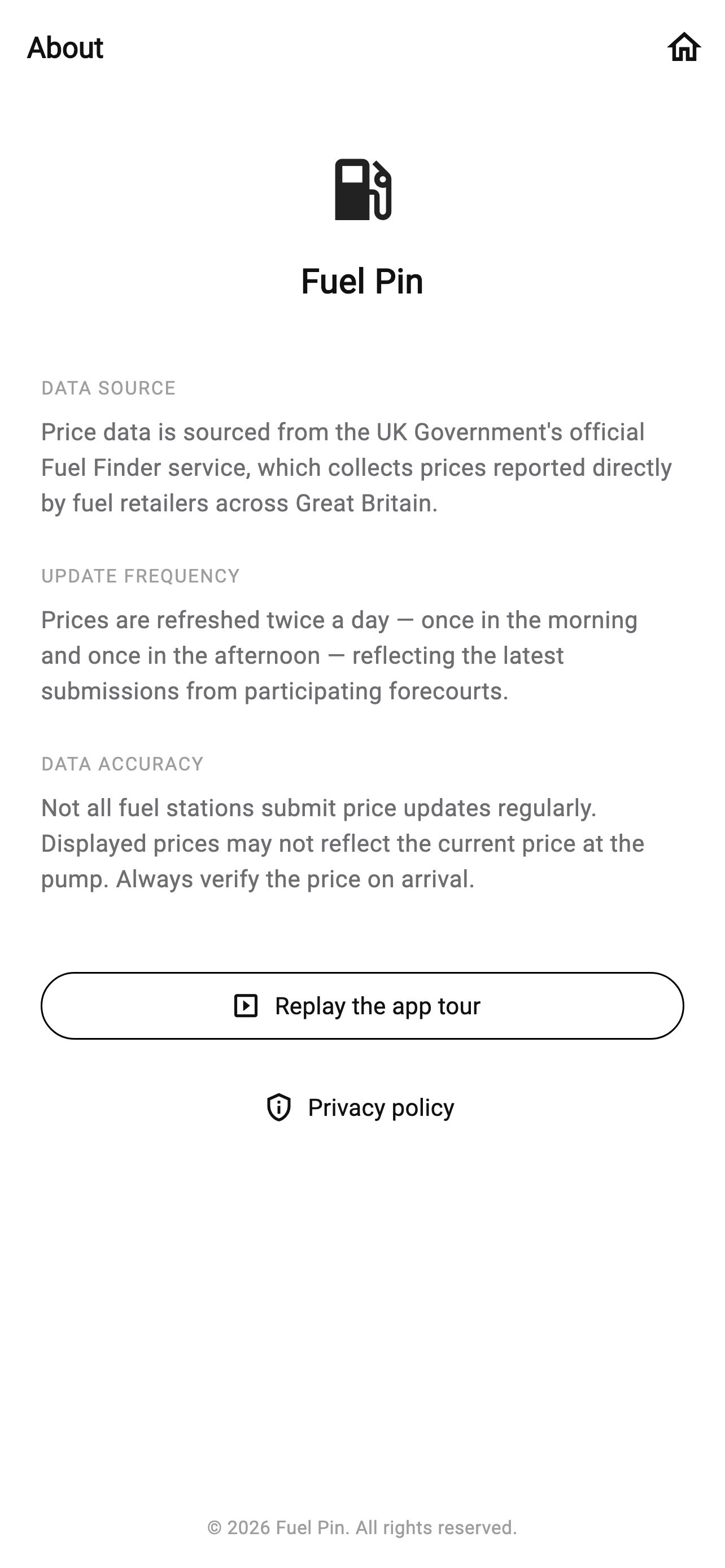
Task: Click the play icon in tour button
Action: (x=246, y=1006)
